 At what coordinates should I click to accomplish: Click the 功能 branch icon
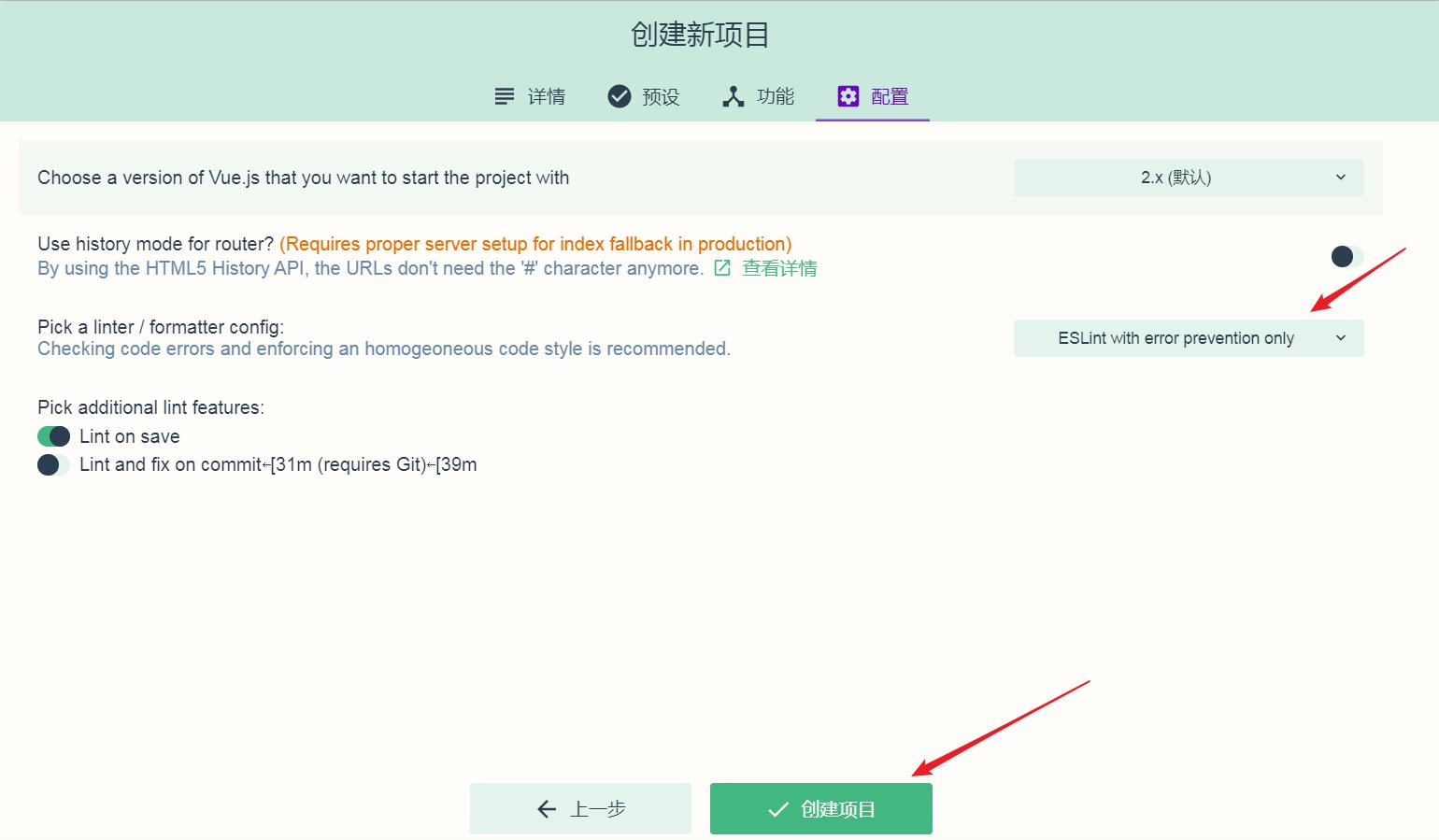pos(734,96)
